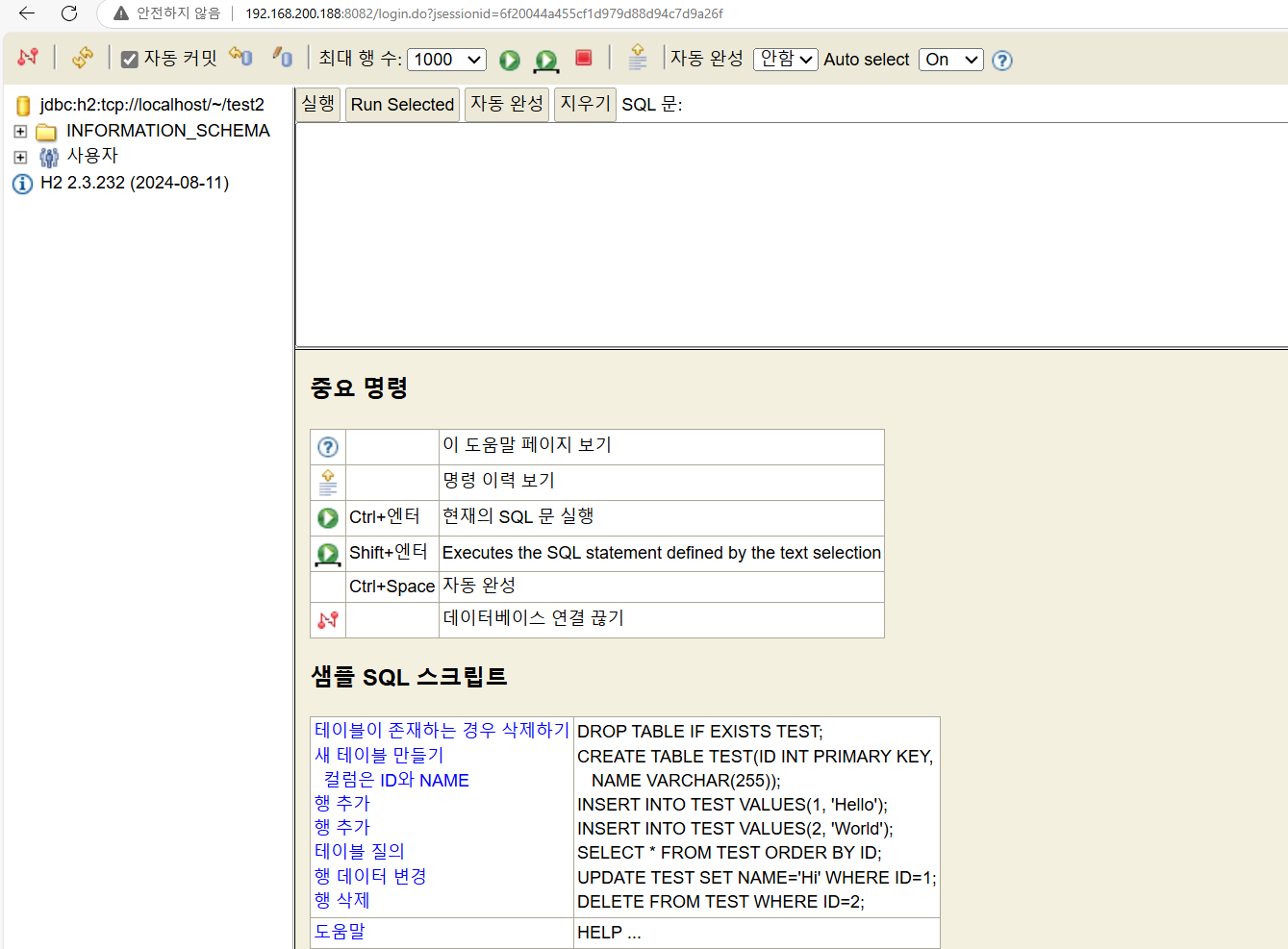The height and width of the screenshot is (949, 1288).
Task: Click the commit icon in toolbar
Action: tap(282, 58)
